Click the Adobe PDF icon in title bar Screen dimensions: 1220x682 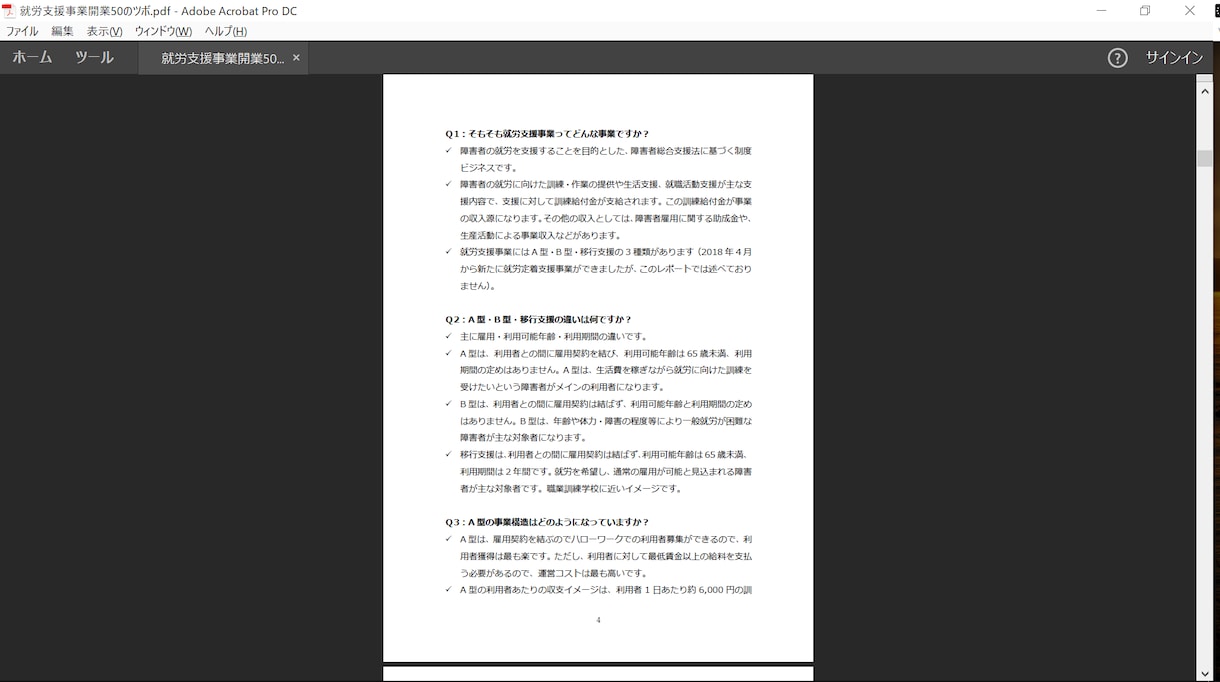tap(8, 10)
